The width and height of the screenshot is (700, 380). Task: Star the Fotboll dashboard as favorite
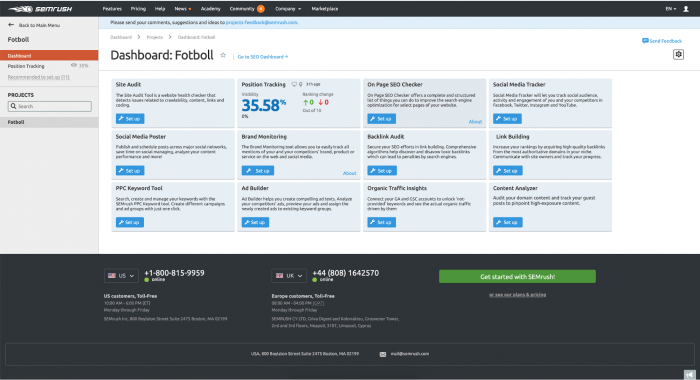(x=223, y=55)
